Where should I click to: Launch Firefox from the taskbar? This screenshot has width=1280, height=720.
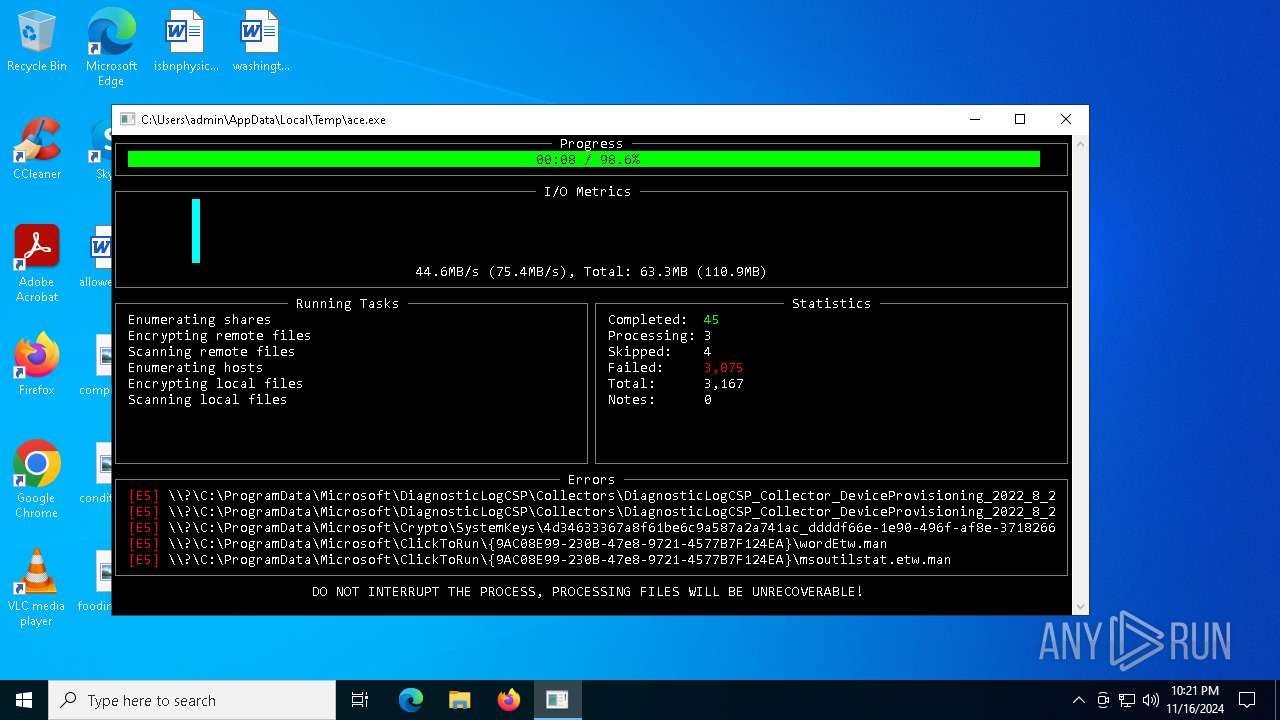pos(508,700)
